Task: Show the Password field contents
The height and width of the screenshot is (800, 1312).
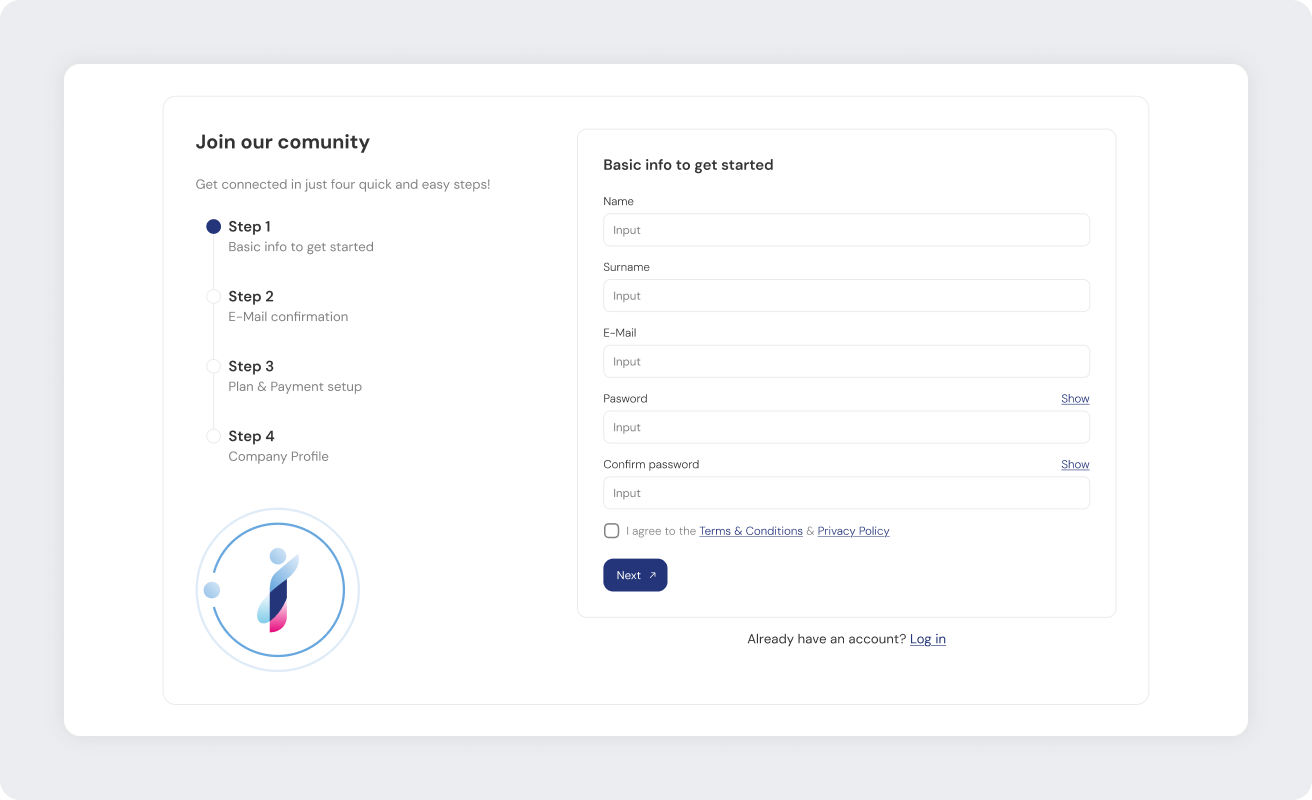Action: (1075, 399)
